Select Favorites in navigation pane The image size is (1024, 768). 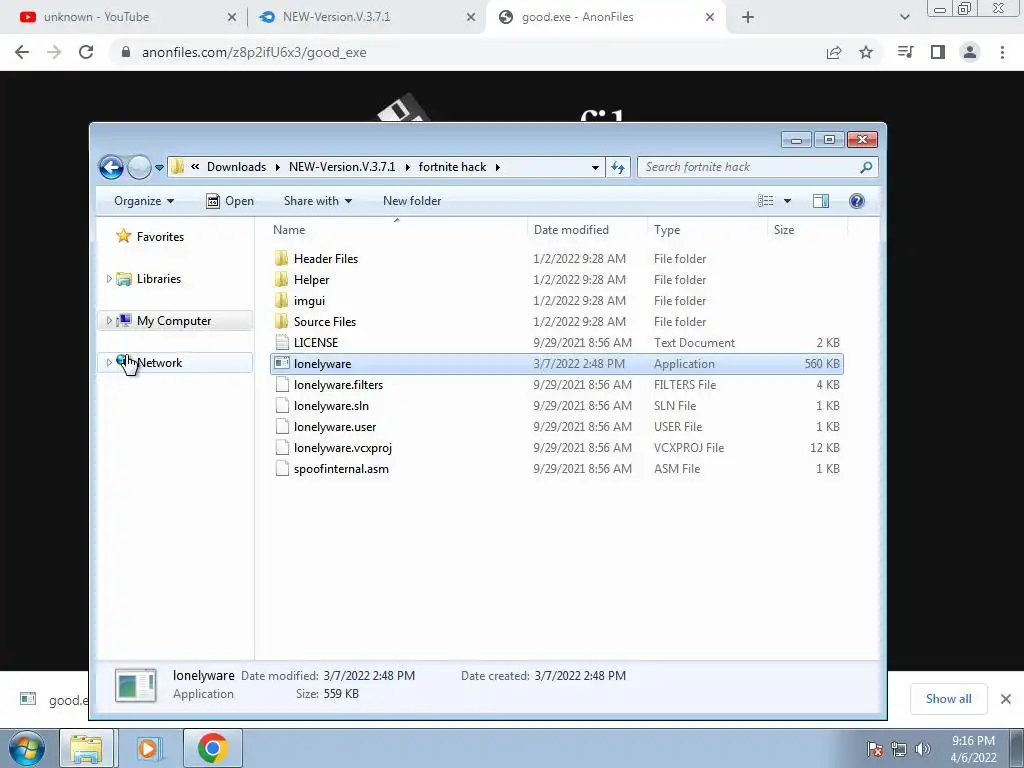click(160, 236)
